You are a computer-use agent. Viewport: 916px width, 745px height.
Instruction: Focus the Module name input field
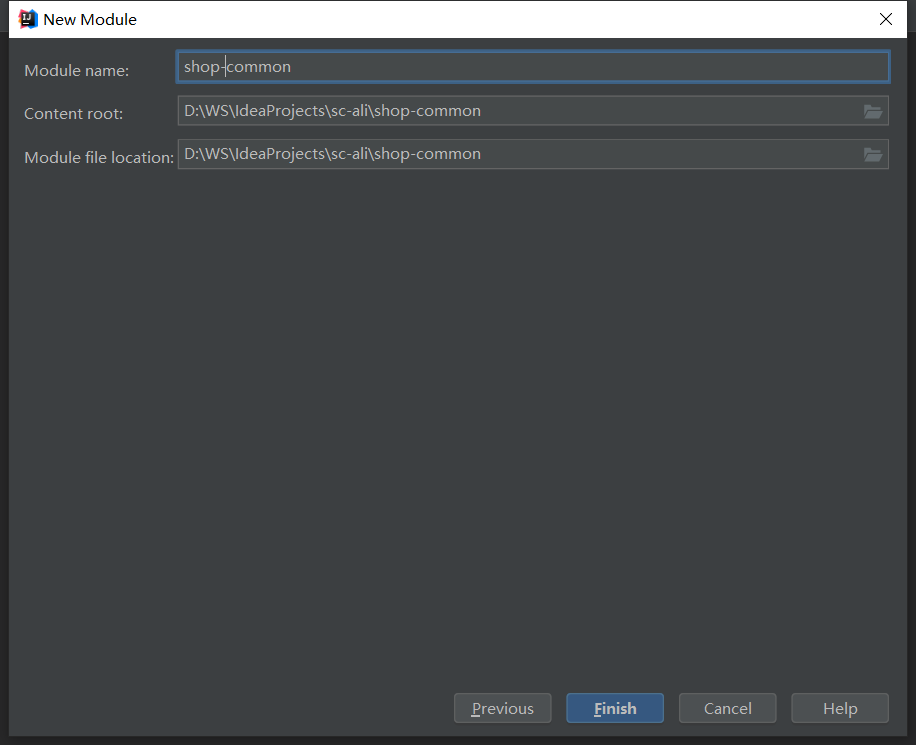533,67
